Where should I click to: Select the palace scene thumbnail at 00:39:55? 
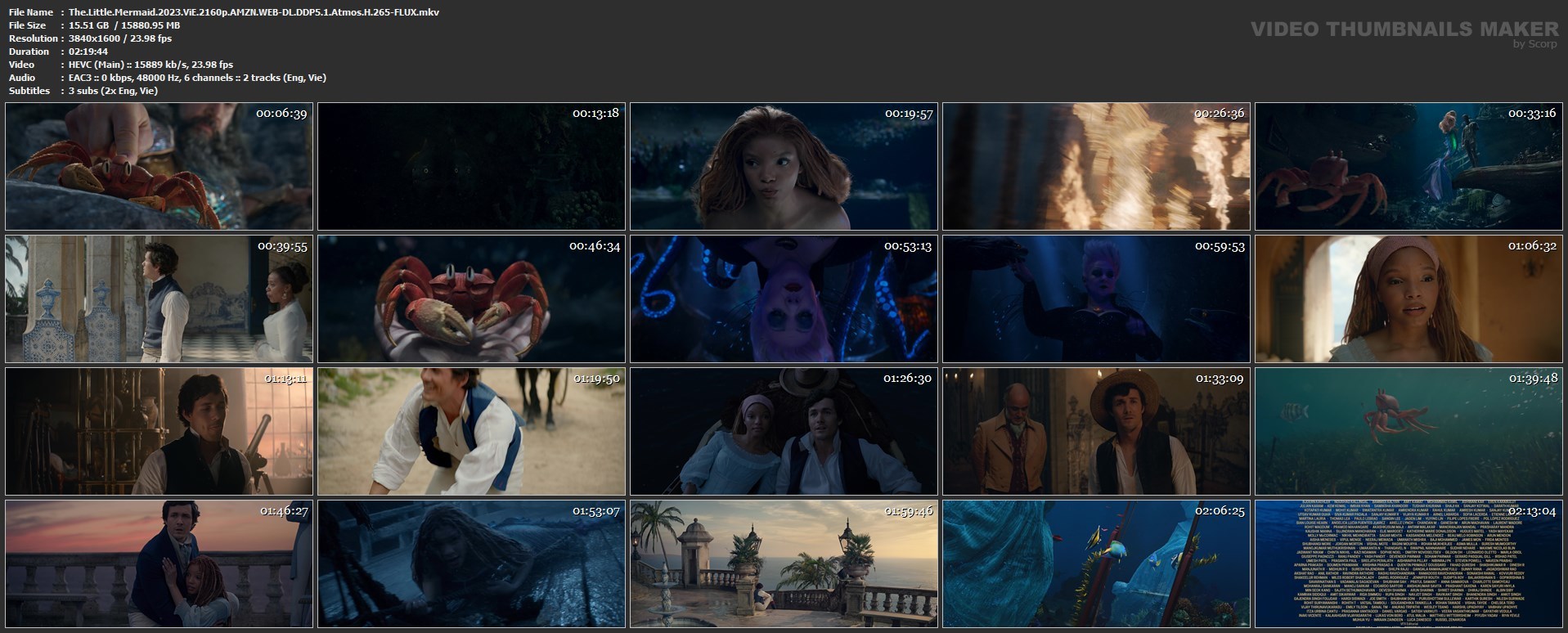point(159,299)
